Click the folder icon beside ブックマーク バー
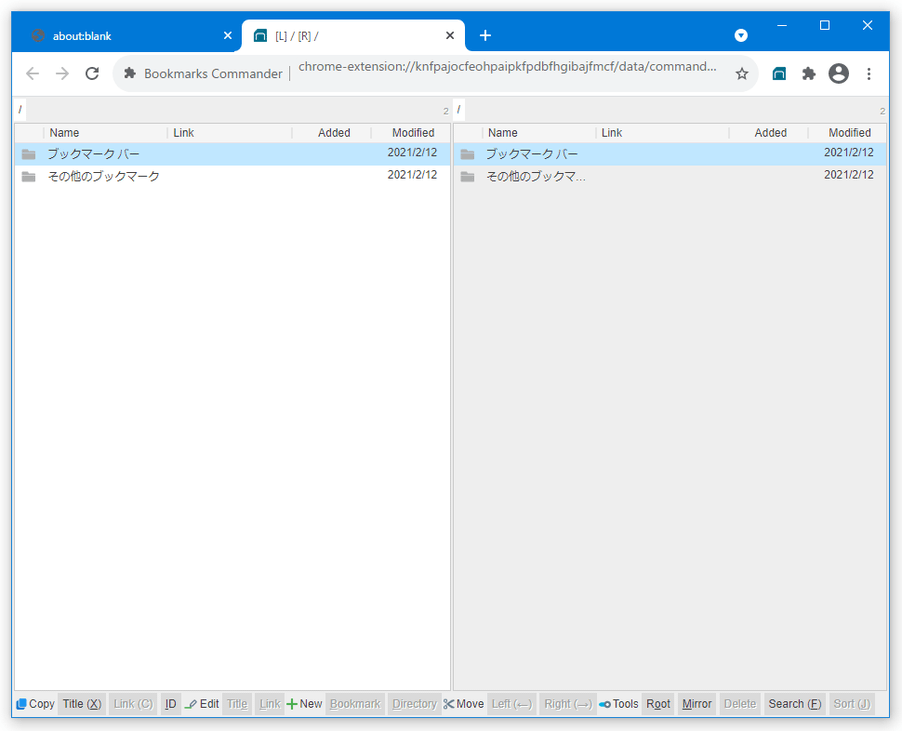 29,153
